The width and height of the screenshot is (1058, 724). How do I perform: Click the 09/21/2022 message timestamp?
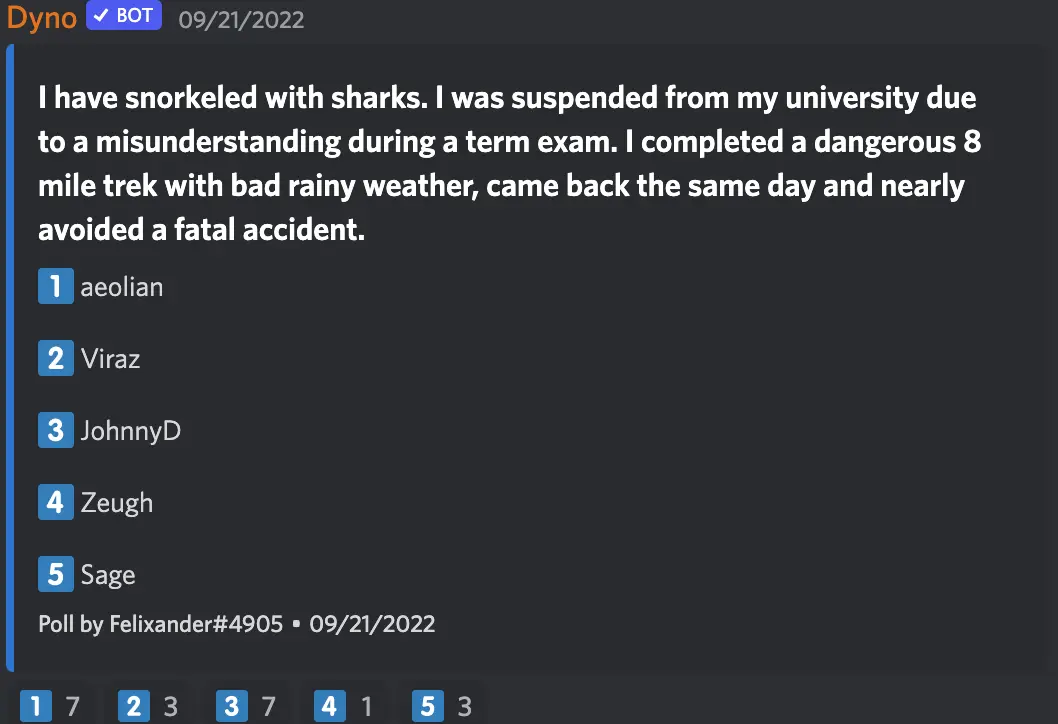[x=241, y=19]
